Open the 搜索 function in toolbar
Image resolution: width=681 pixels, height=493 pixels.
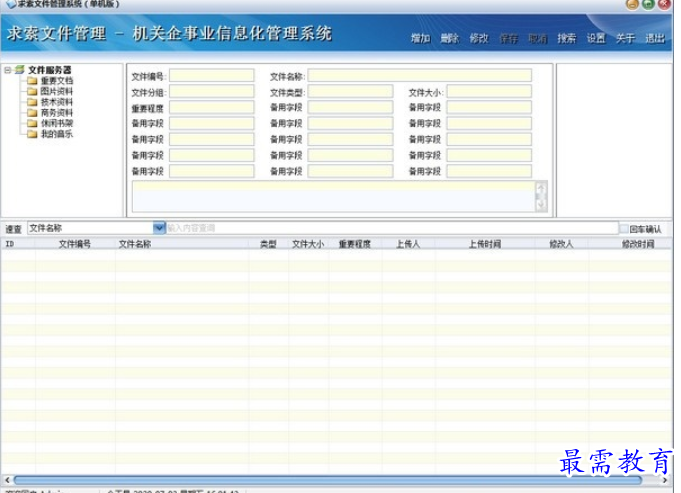(566, 39)
